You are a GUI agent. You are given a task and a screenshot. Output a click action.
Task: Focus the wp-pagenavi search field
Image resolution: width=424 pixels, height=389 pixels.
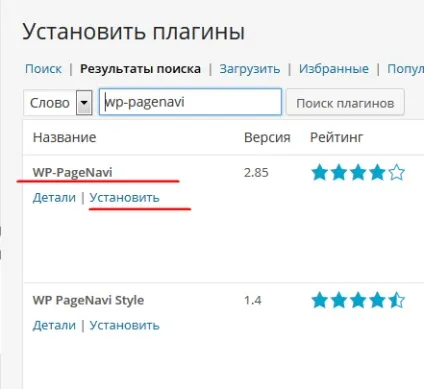[x=190, y=102]
